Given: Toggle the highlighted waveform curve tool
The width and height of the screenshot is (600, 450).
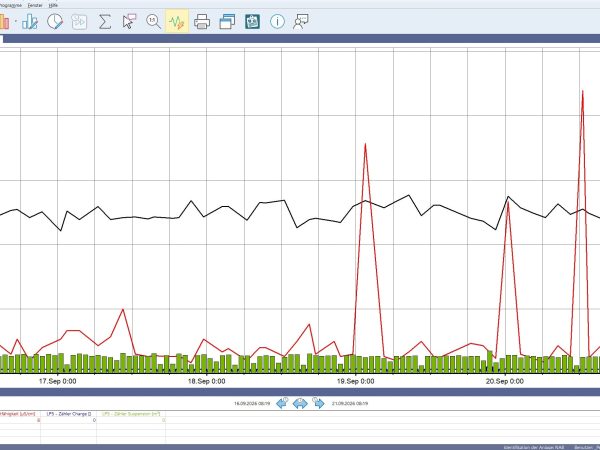Looking at the screenshot, I should (x=177, y=21).
